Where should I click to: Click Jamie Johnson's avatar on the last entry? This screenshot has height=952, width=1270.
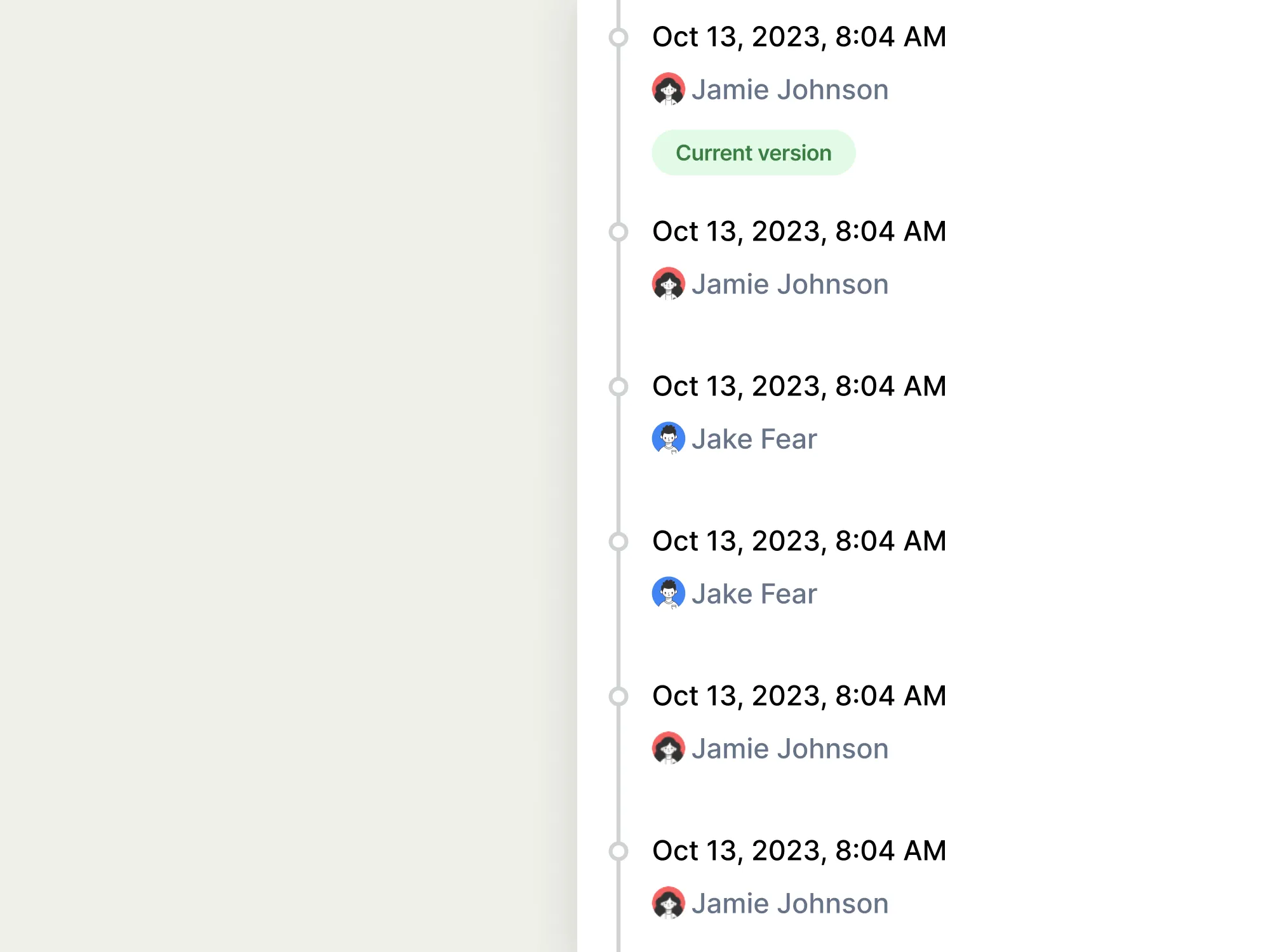click(x=669, y=902)
